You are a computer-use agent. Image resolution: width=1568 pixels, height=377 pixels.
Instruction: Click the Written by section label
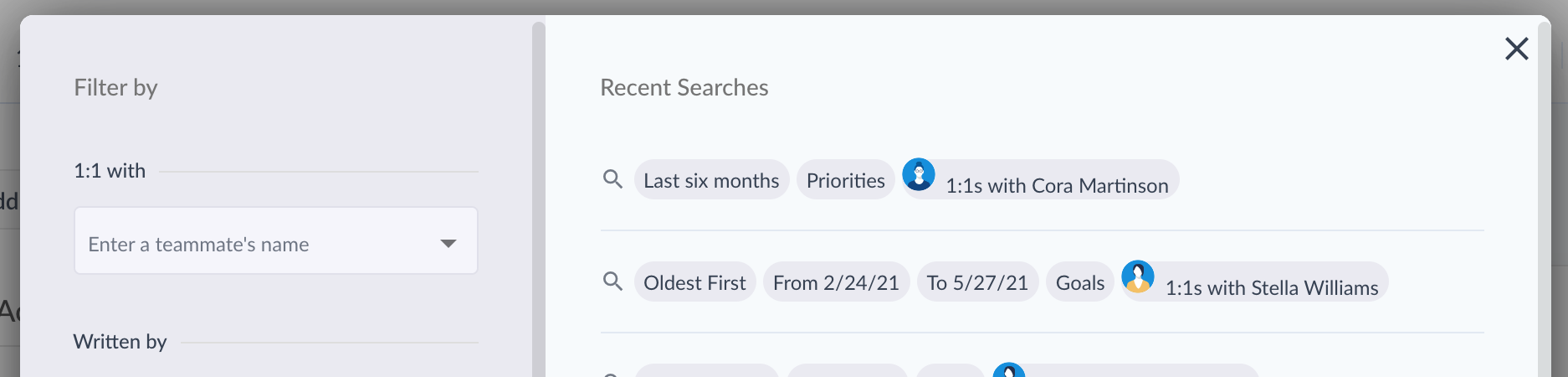click(x=120, y=342)
